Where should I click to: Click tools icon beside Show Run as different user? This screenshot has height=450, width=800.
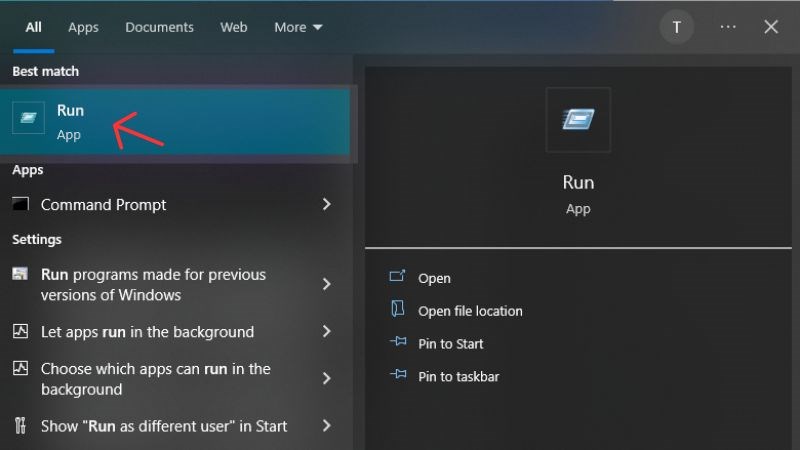point(20,426)
